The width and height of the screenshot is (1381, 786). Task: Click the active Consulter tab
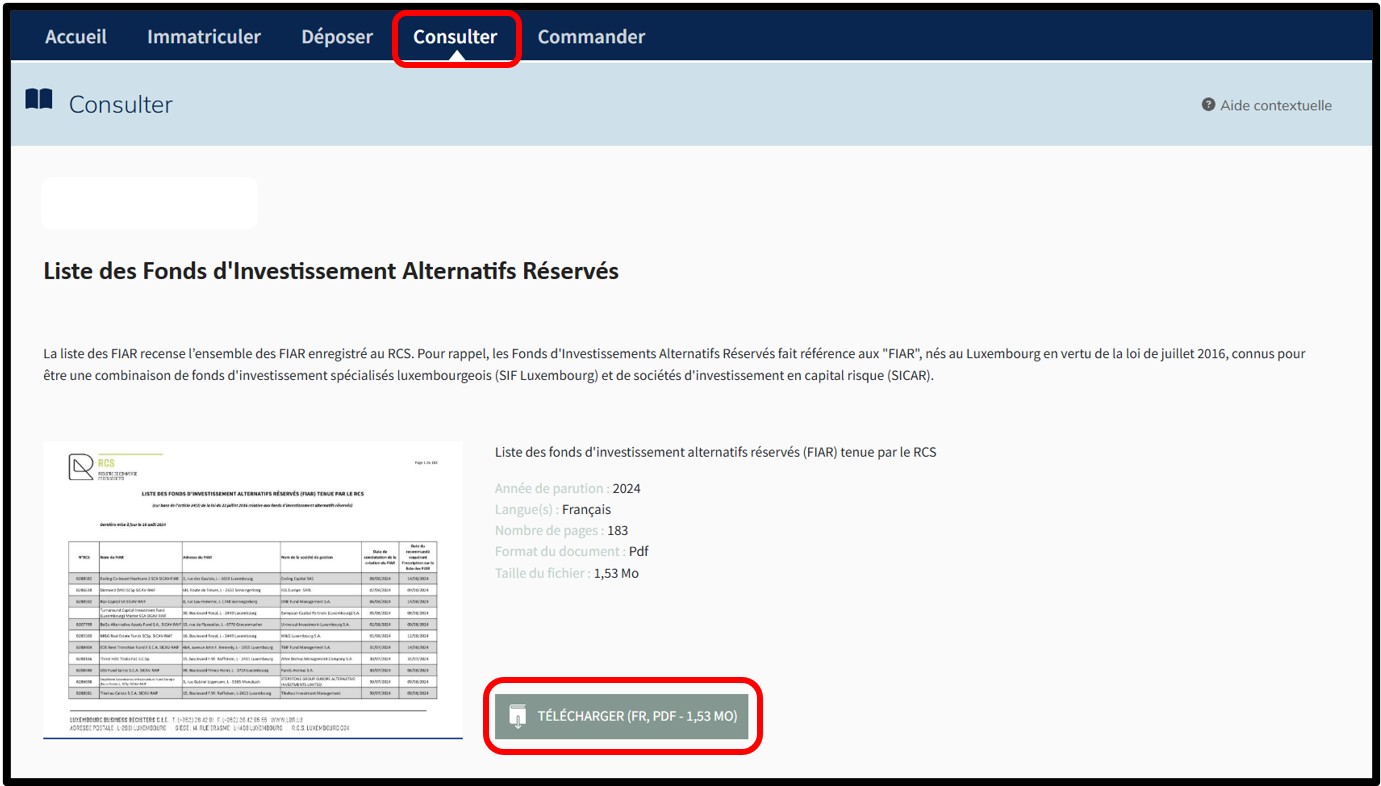pos(455,37)
